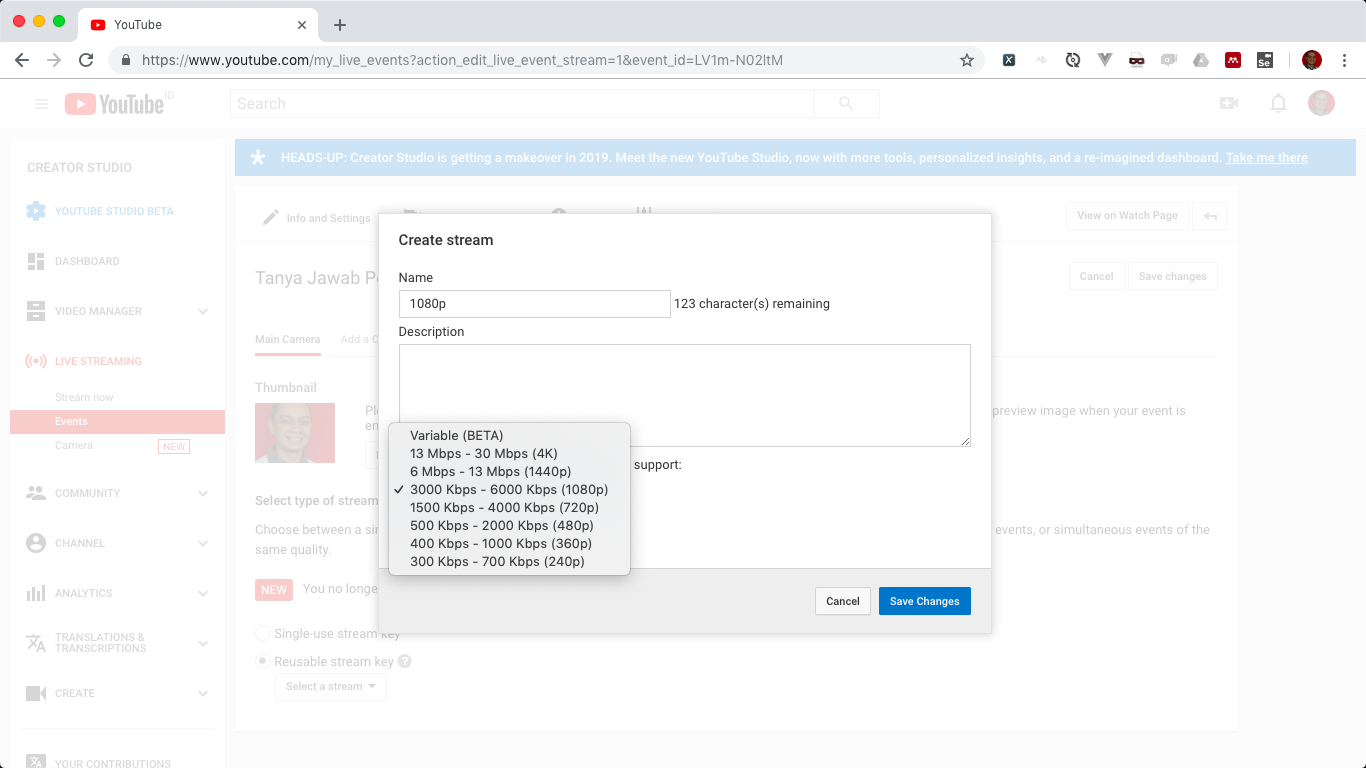Click the stream Name input field

click(x=534, y=304)
